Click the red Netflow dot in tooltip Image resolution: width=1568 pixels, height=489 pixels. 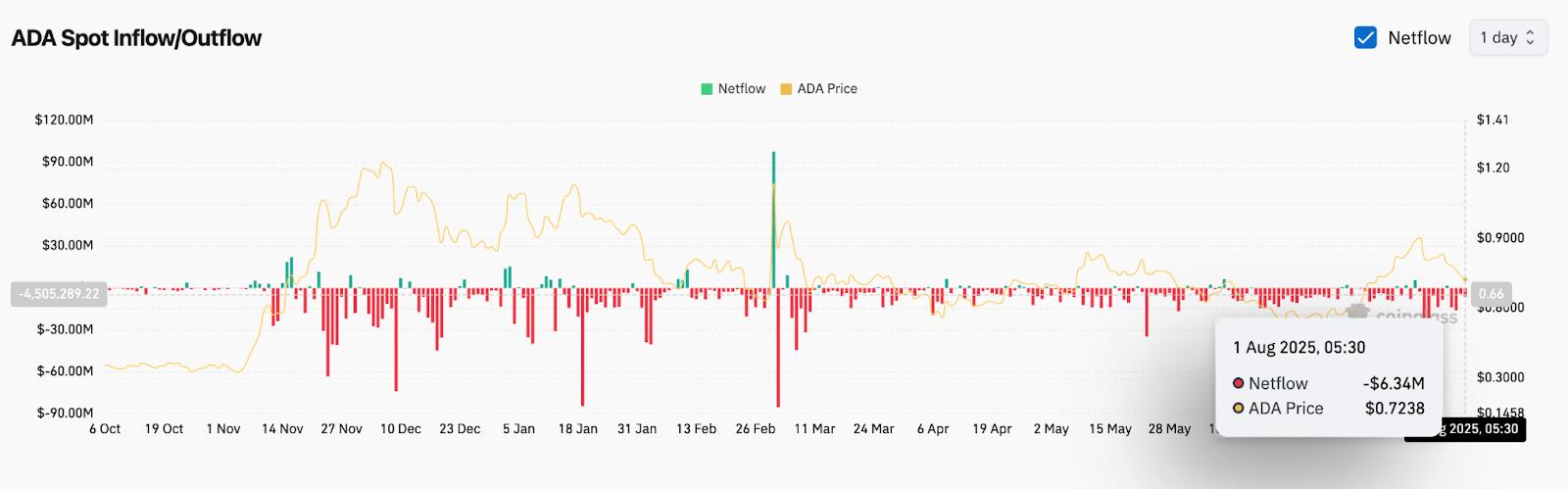1239,383
